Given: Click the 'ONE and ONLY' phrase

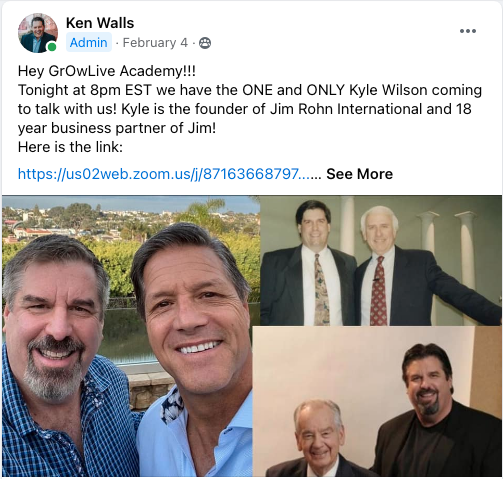Looking at the screenshot, I should [294, 90].
